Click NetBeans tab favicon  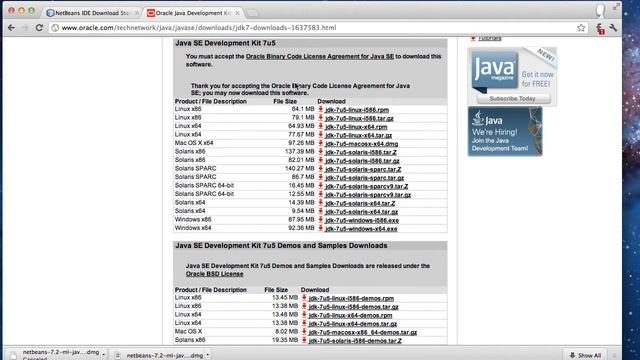point(50,13)
